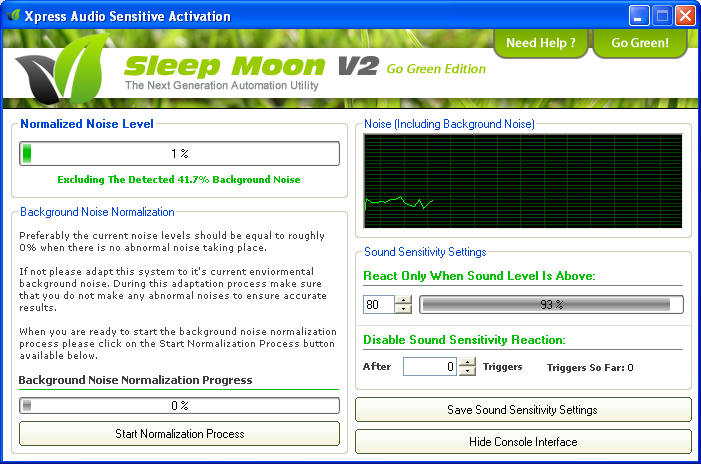701x464 pixels.
Task: Click 'Disable Sound Sensitivity Reaction:' heading
Action: tap(464, 340)
